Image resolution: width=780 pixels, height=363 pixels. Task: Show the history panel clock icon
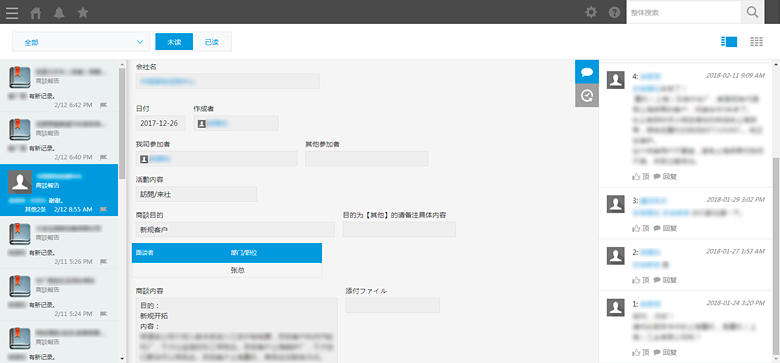[x=587, y=95]
